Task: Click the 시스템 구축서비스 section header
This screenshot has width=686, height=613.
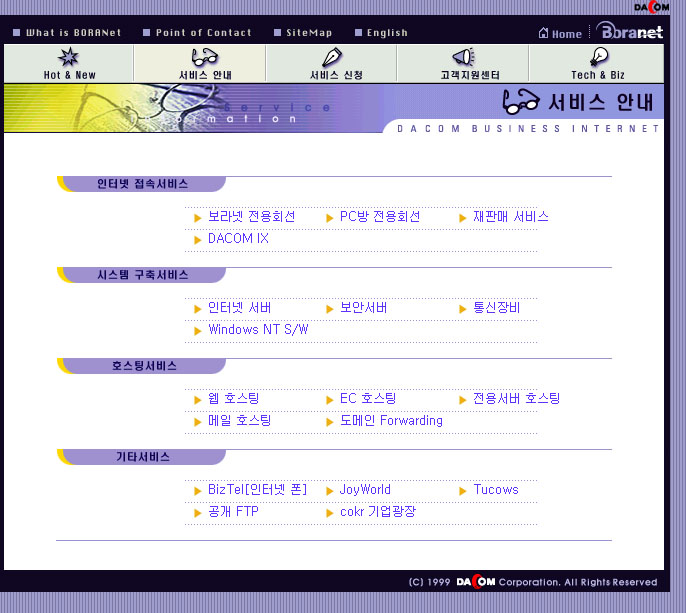Action: click(x=142, y=275)
